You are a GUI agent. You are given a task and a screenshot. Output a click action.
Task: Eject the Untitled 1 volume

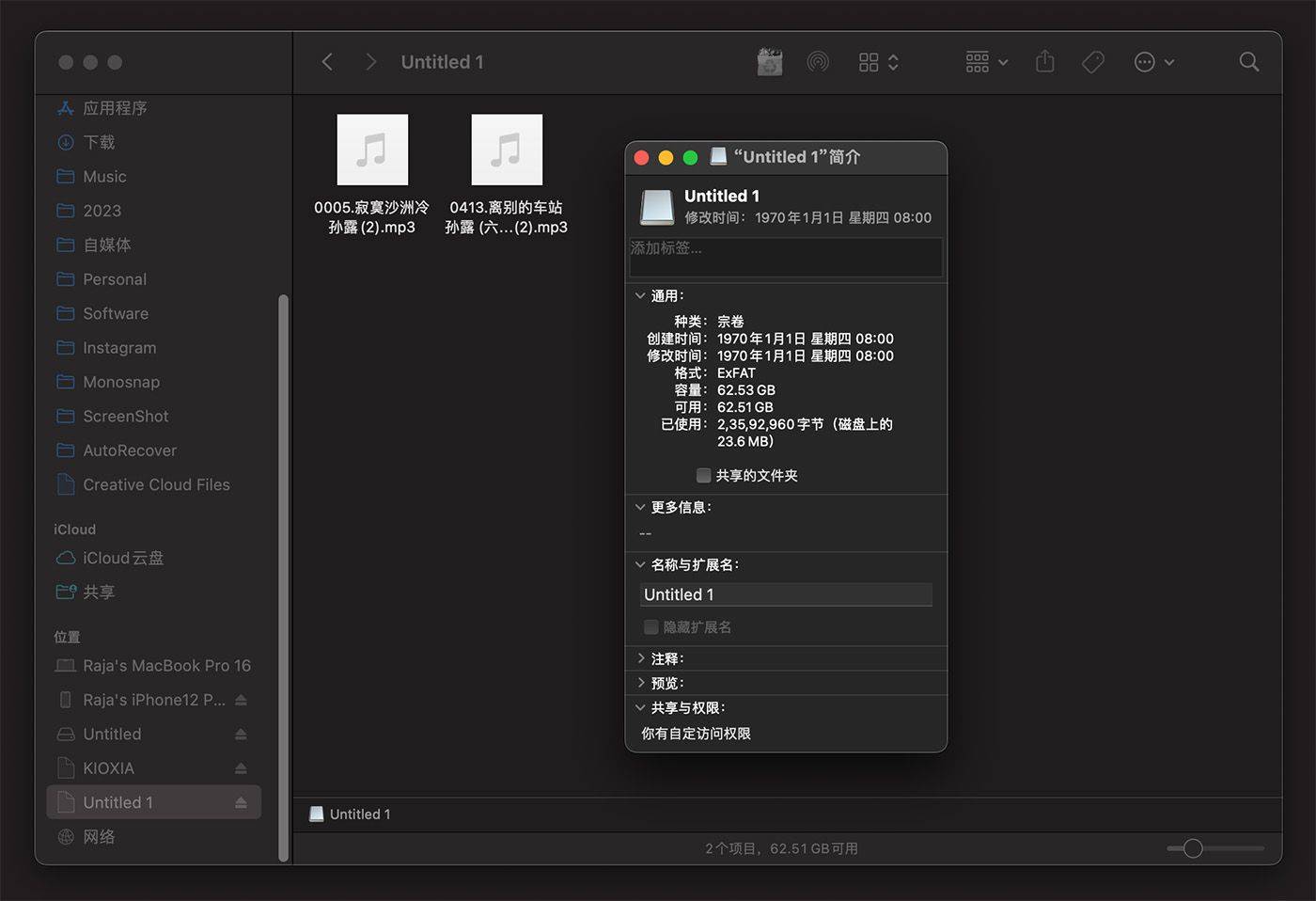241,802
